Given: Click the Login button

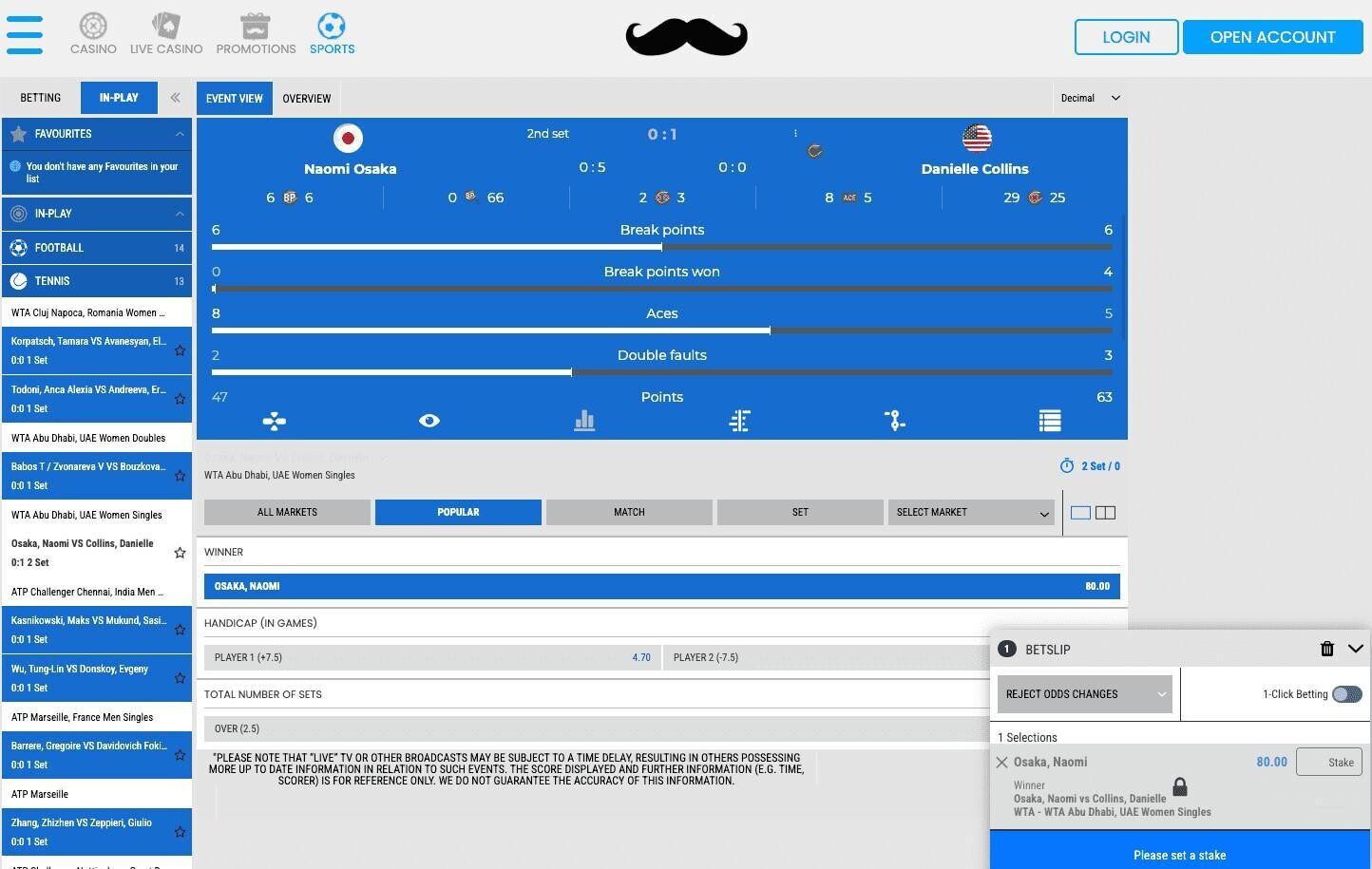Looking at the screenshot, I should point(1127,37).
